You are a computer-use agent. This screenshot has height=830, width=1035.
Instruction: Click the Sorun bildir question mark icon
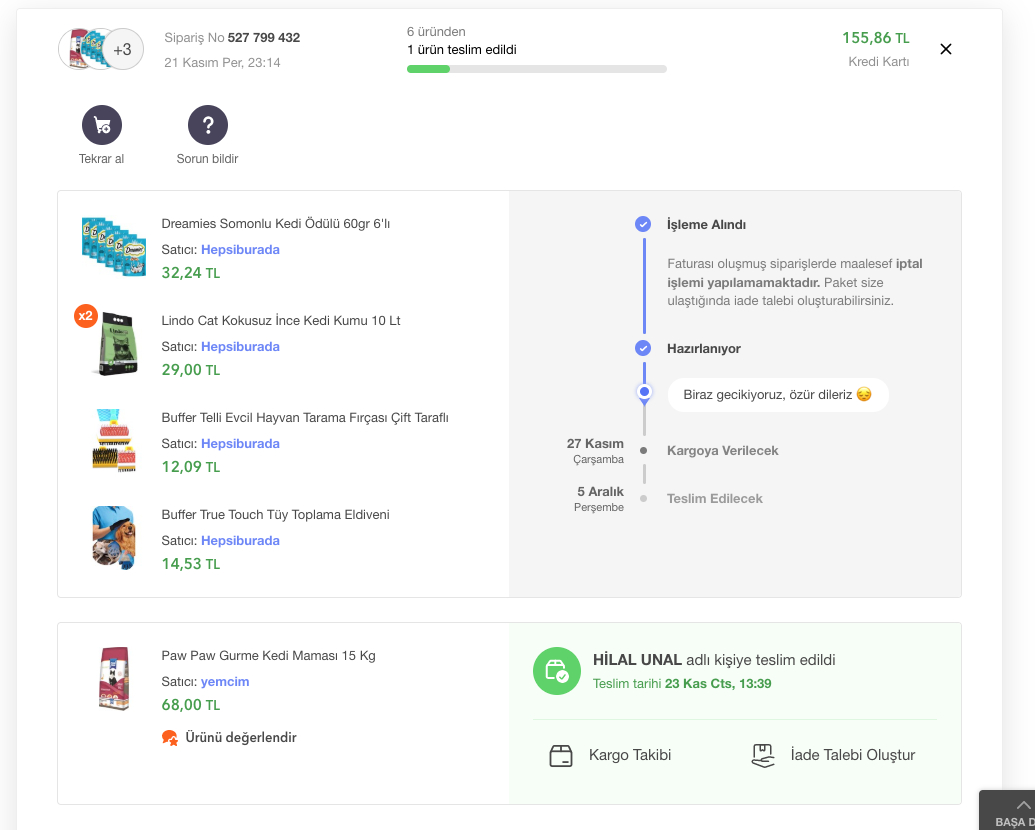(208, 125)
